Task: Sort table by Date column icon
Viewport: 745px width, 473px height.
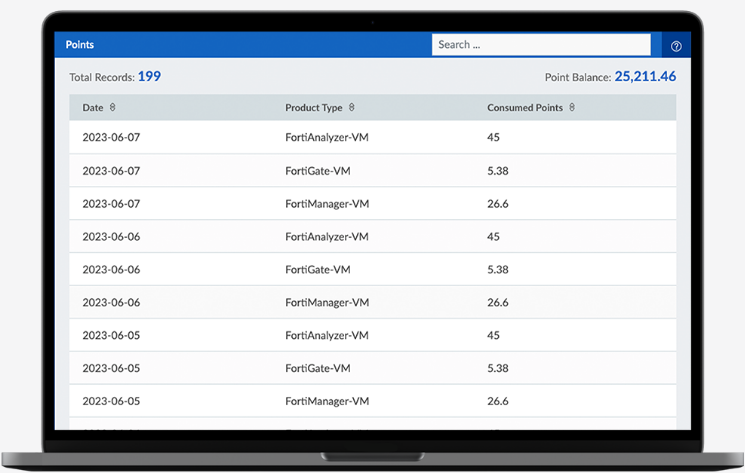Action: click(113, 107)
